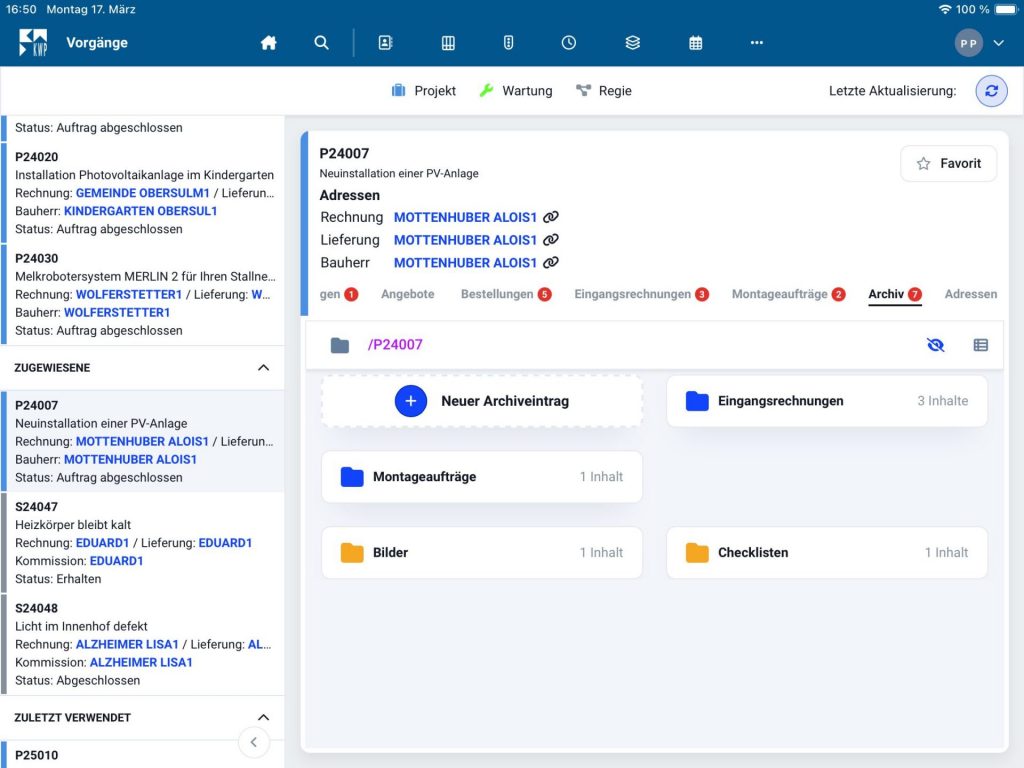Switch to the Adressen tab

click(x=970, y=294)
